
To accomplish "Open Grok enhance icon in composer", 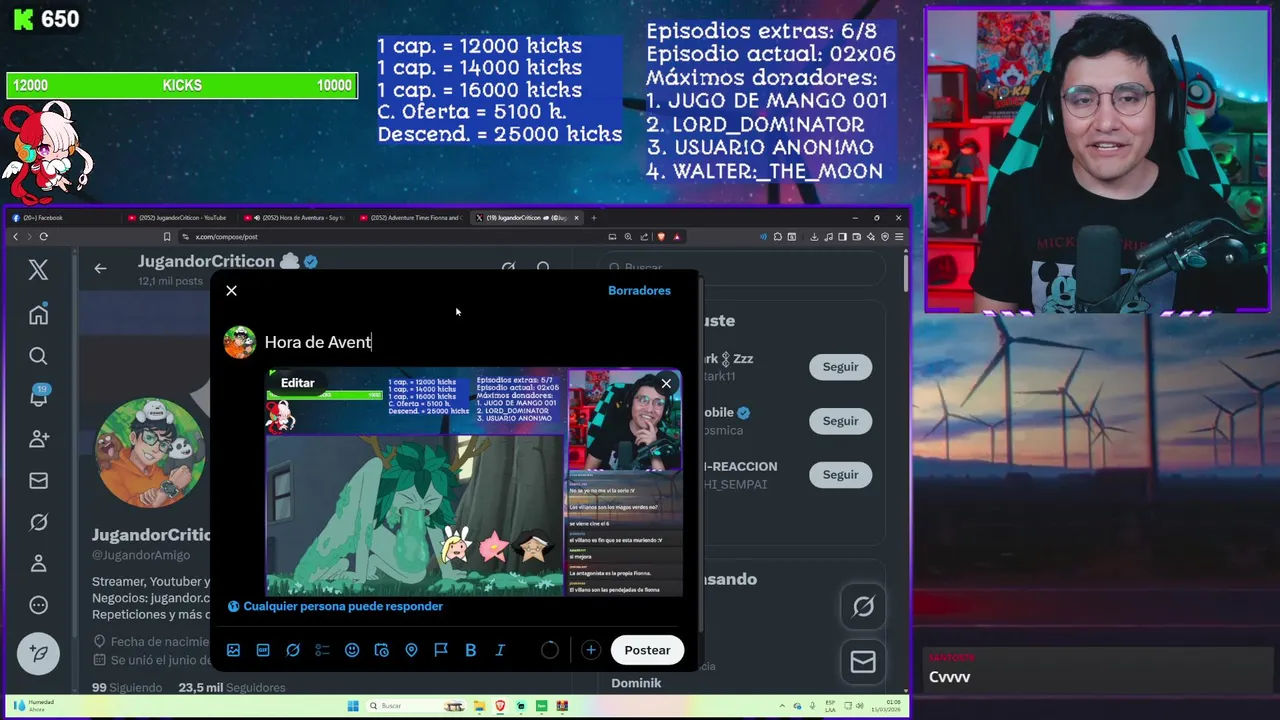I will [x=293, y=650].
